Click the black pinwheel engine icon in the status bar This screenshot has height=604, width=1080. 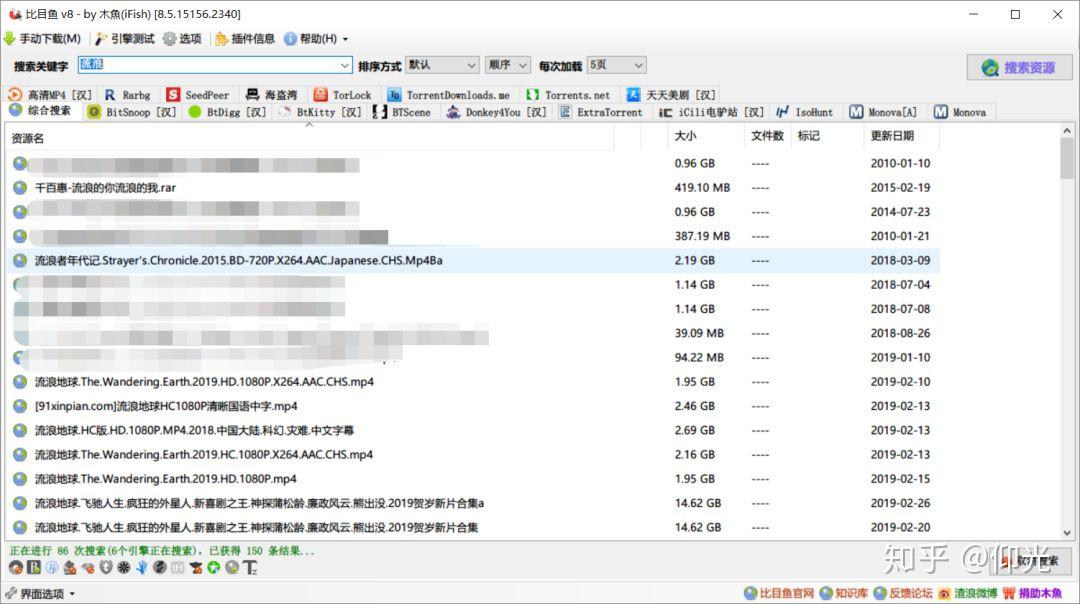(124, 567)
